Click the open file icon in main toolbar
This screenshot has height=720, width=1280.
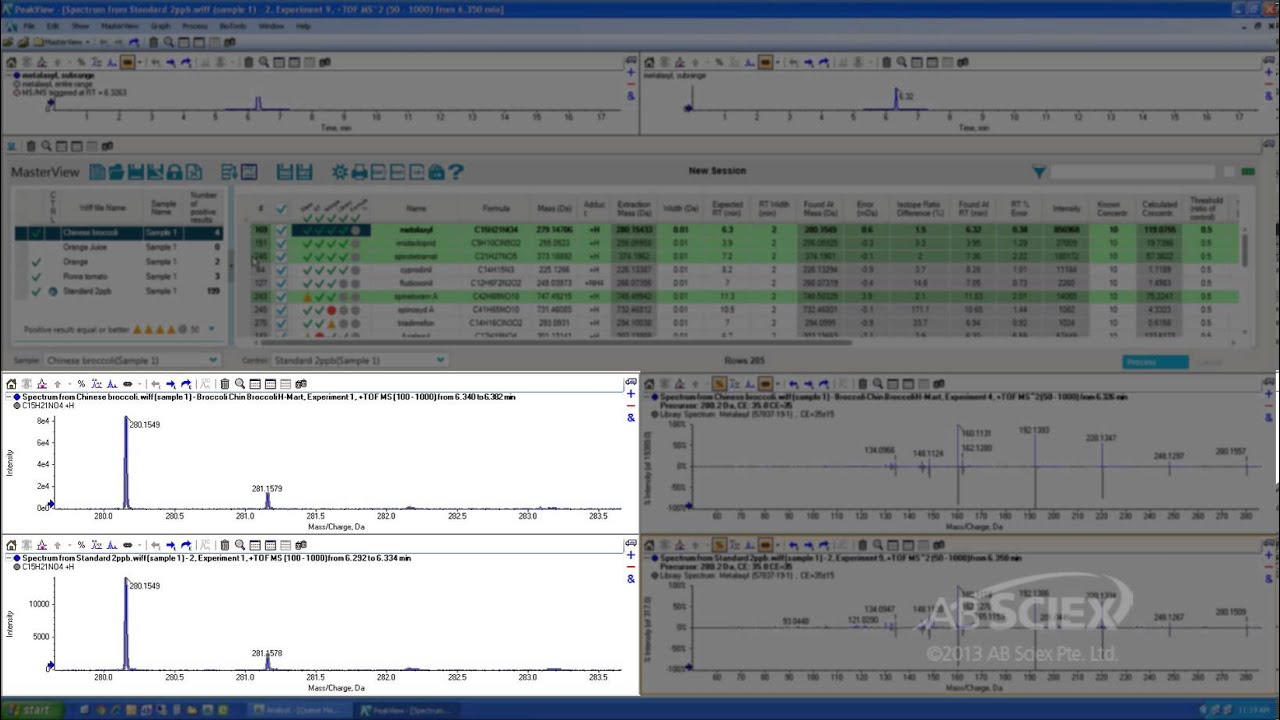point(9,42)
